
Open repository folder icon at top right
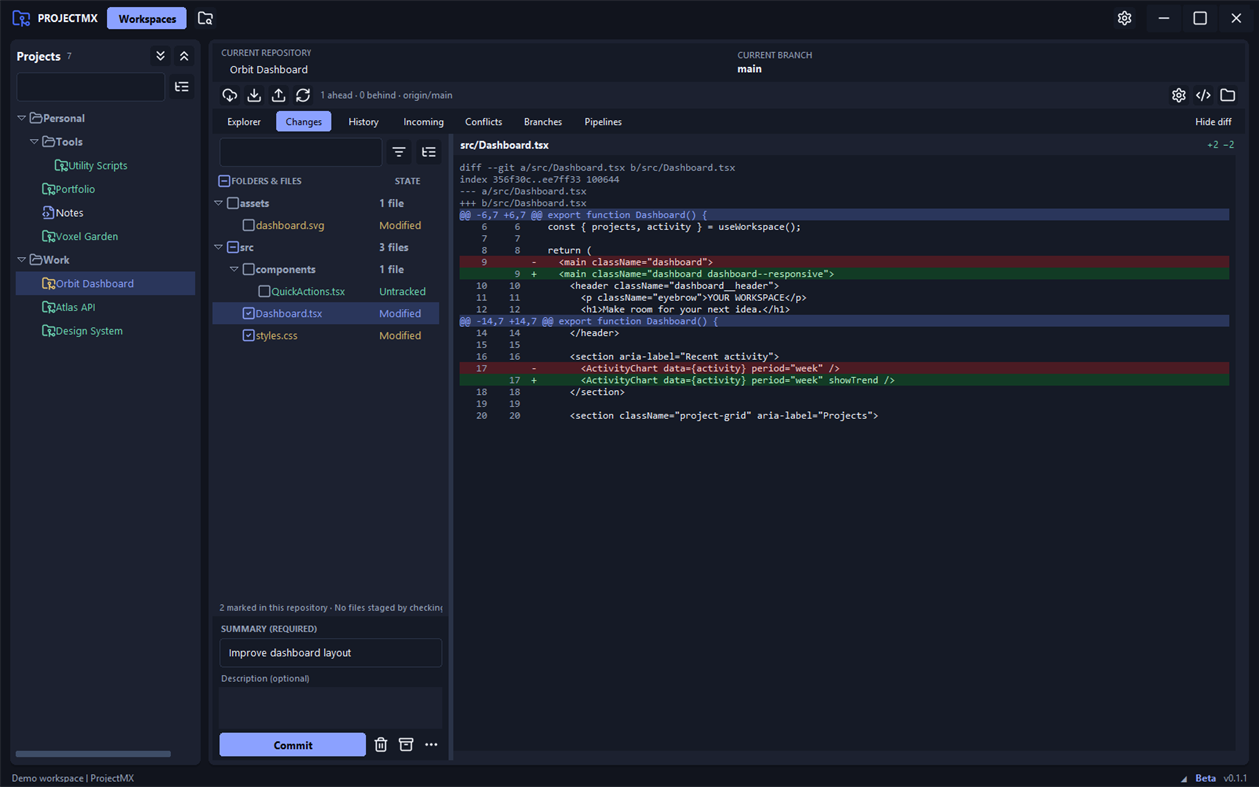point(1228,95)
